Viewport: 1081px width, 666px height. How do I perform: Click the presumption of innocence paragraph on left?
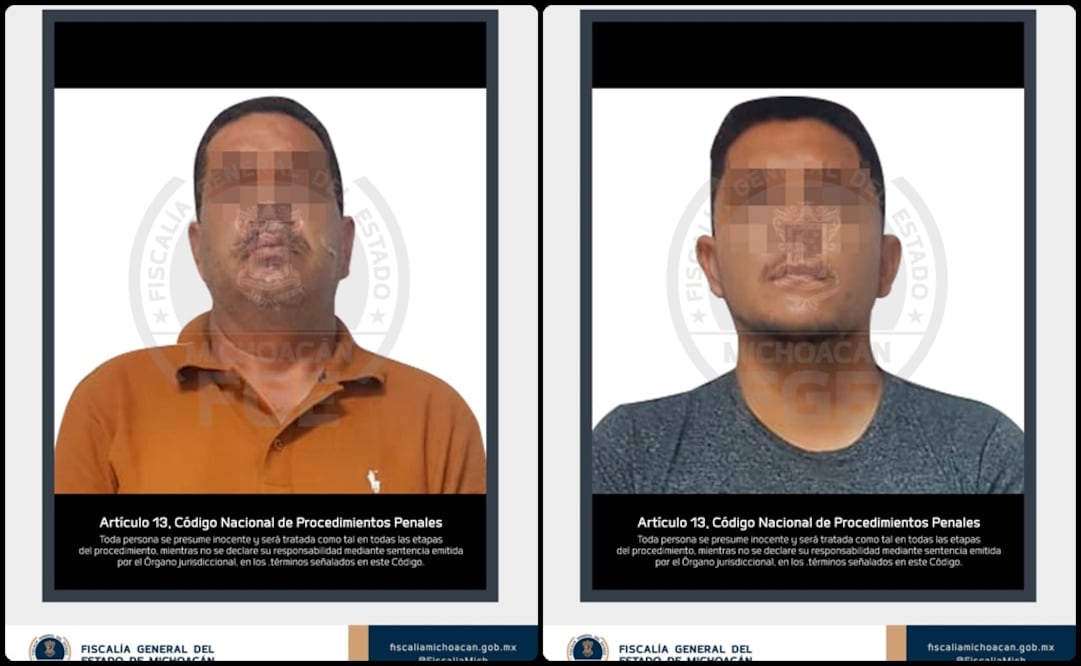[270, 551]
